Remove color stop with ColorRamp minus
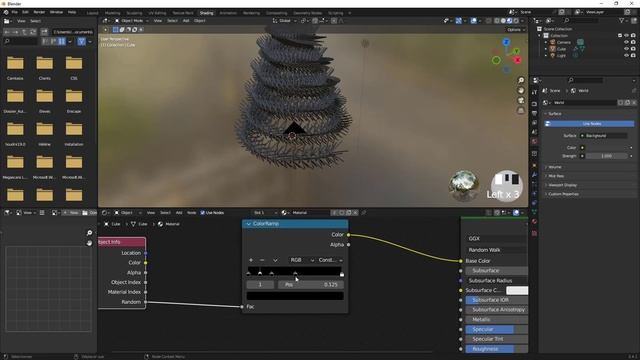 point(262,260)
